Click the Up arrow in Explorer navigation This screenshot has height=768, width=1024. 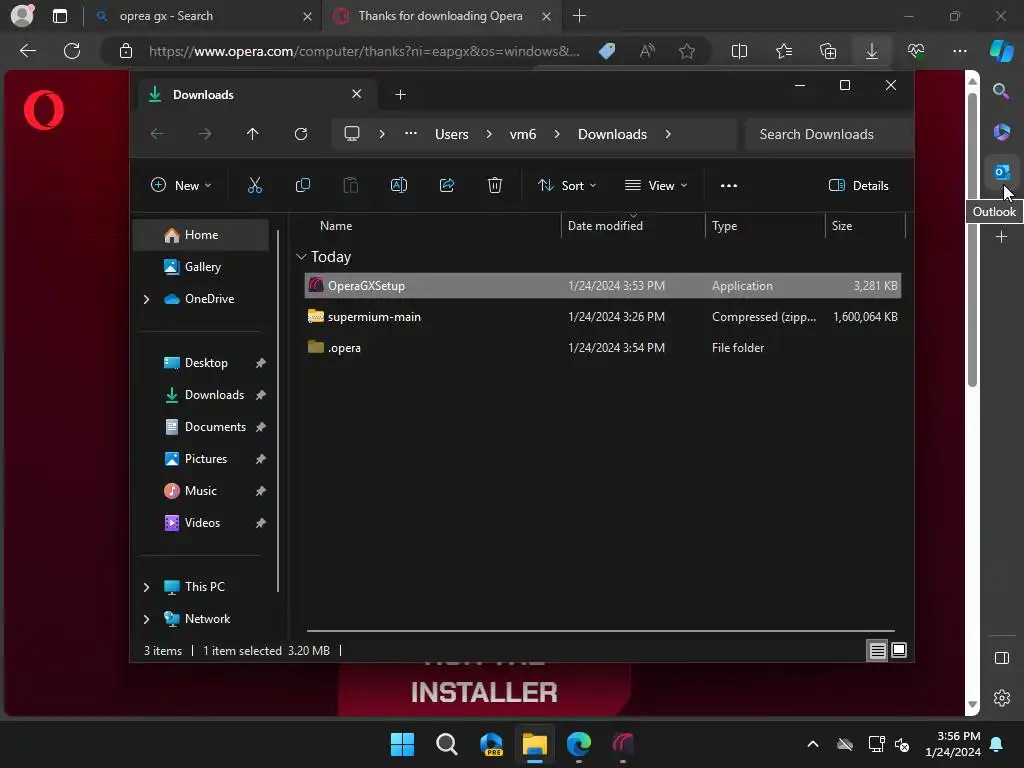pyautogui.click(x=252, y=134)
